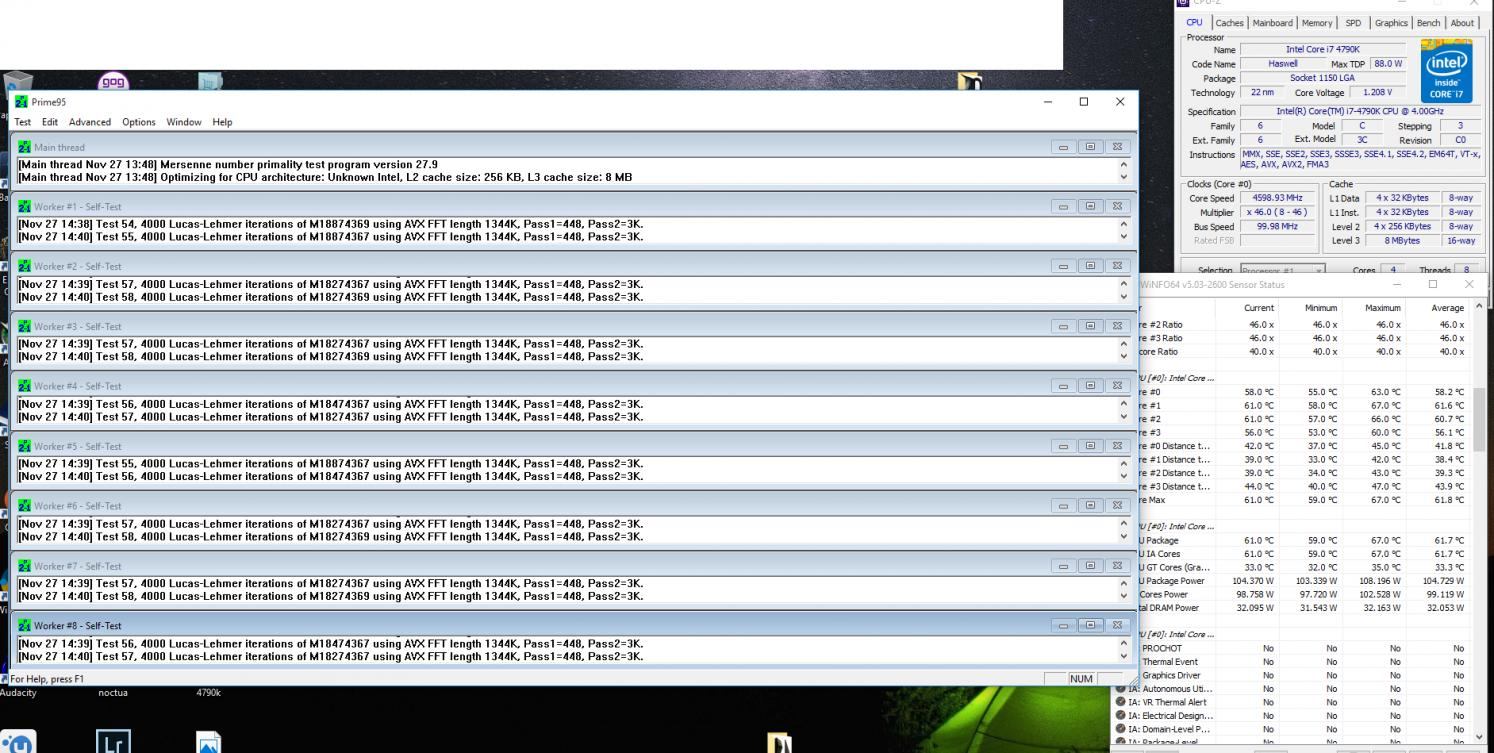The image size is (1494, 753).
Task: Click the noctua desktop icon label
Action: (113, 692)
